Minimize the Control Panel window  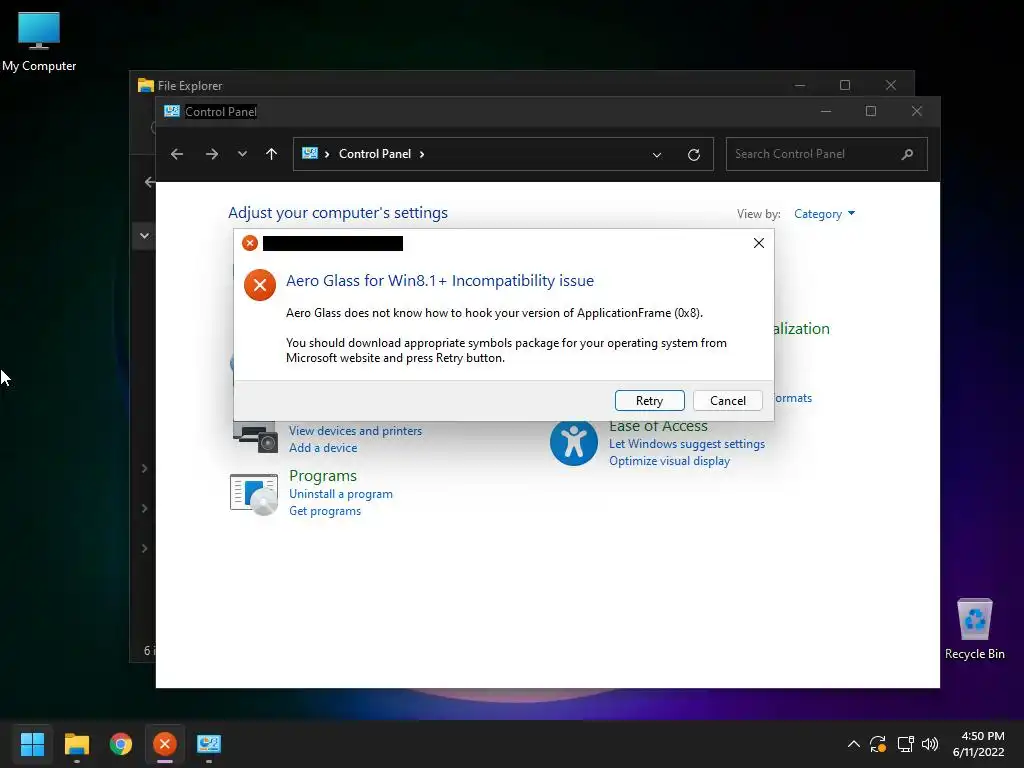(825, 111)
